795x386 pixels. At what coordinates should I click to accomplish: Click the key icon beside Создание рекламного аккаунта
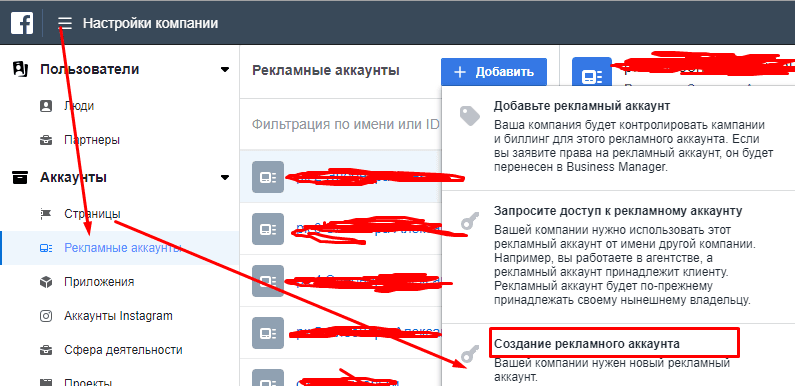point(469,355)
